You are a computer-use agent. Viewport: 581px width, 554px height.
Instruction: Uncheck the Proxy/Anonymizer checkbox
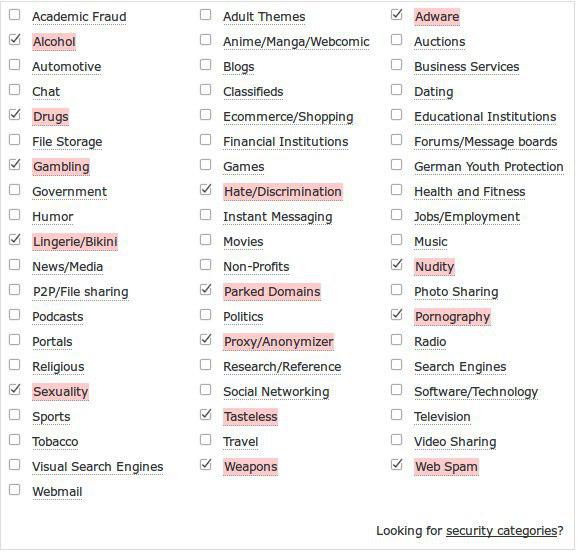pos(205,340)
